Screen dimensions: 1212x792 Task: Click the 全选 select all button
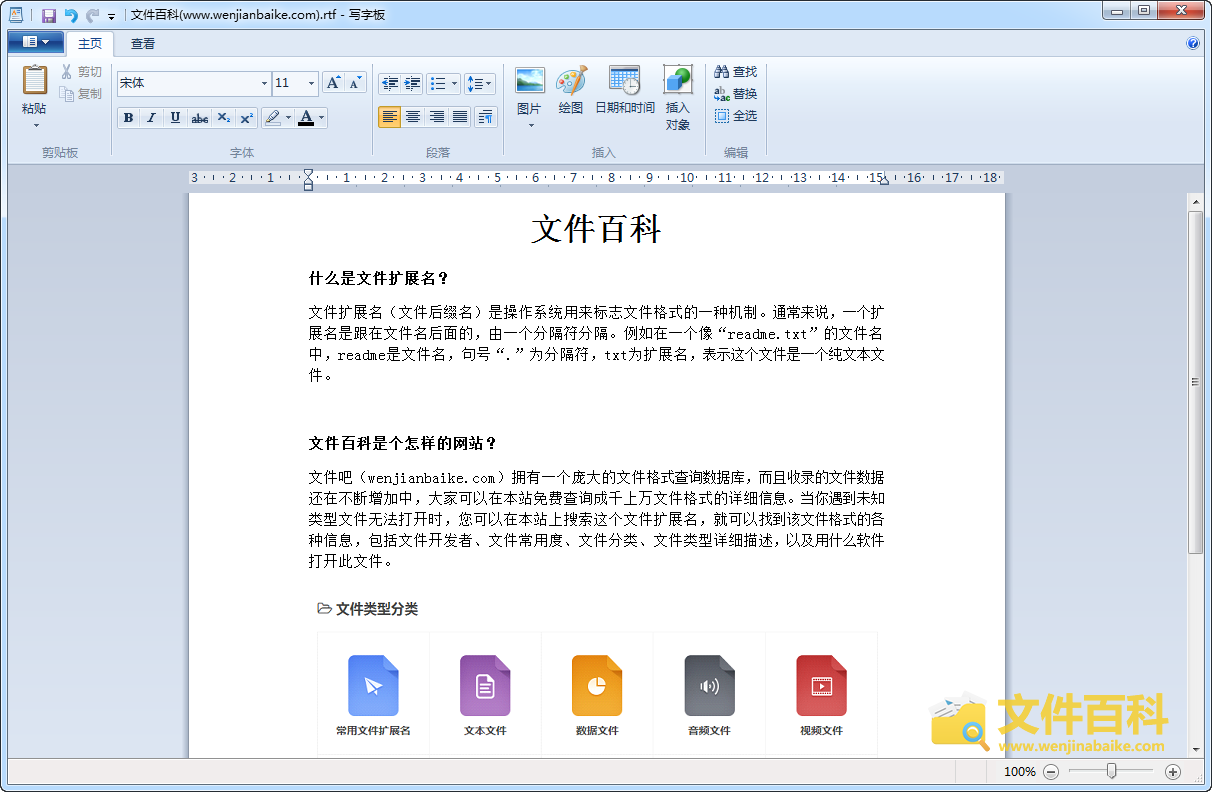(x=735, y=116)
